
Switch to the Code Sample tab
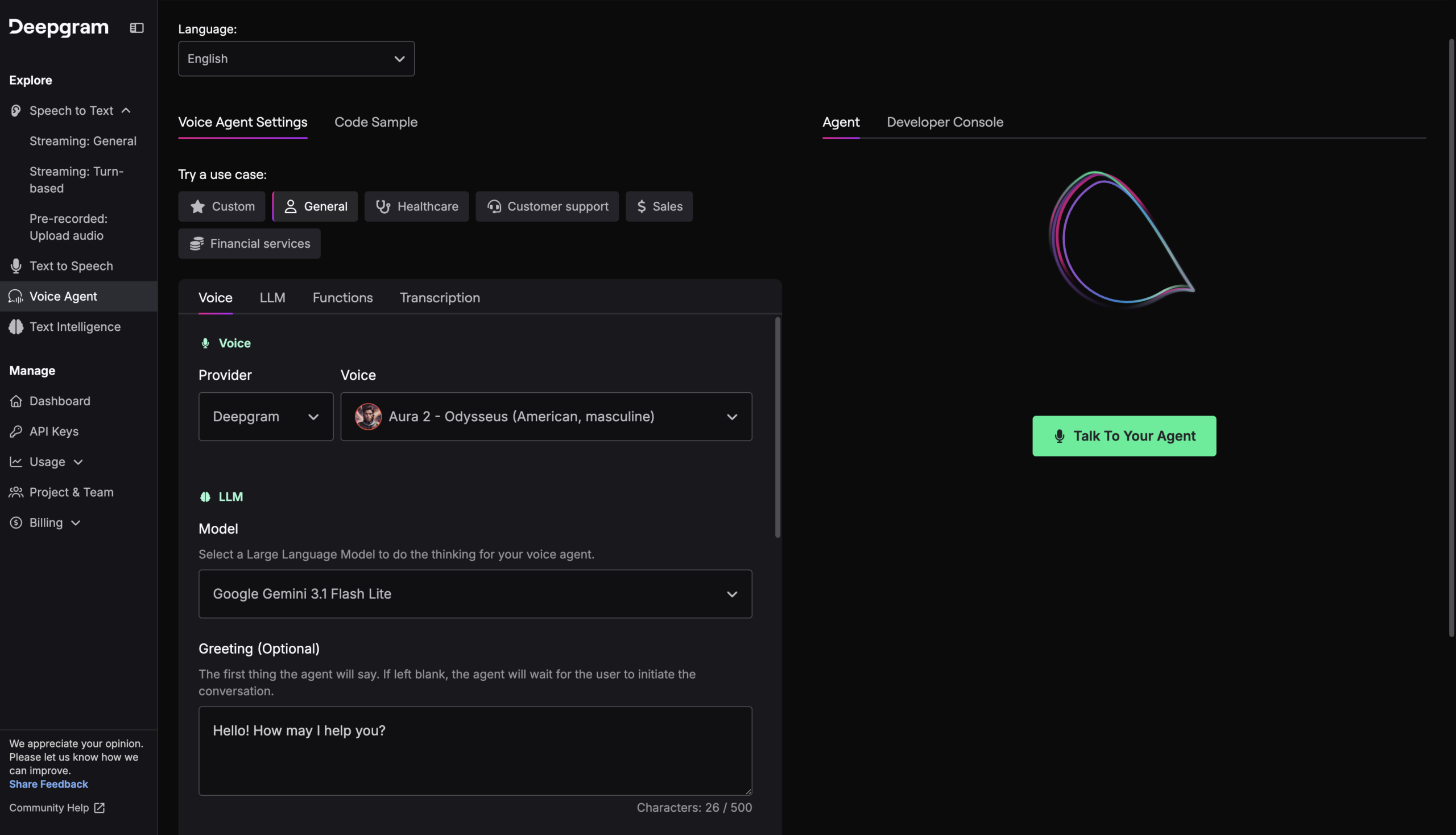click(376, 122)
